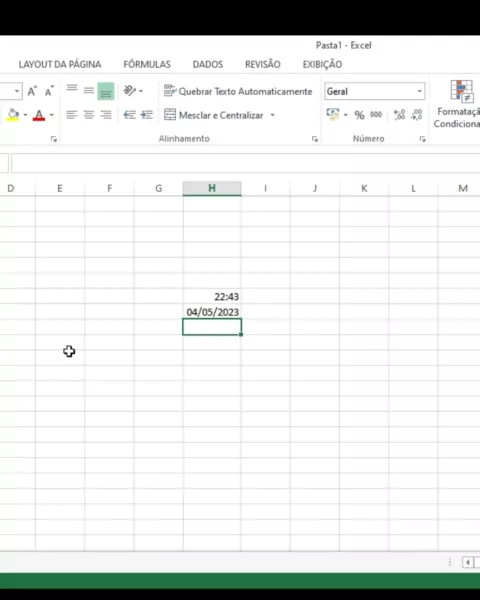This screenshot has width=480, height=600.
Task: Open the Geral number format dropdown
Action: tap(419, 91)
